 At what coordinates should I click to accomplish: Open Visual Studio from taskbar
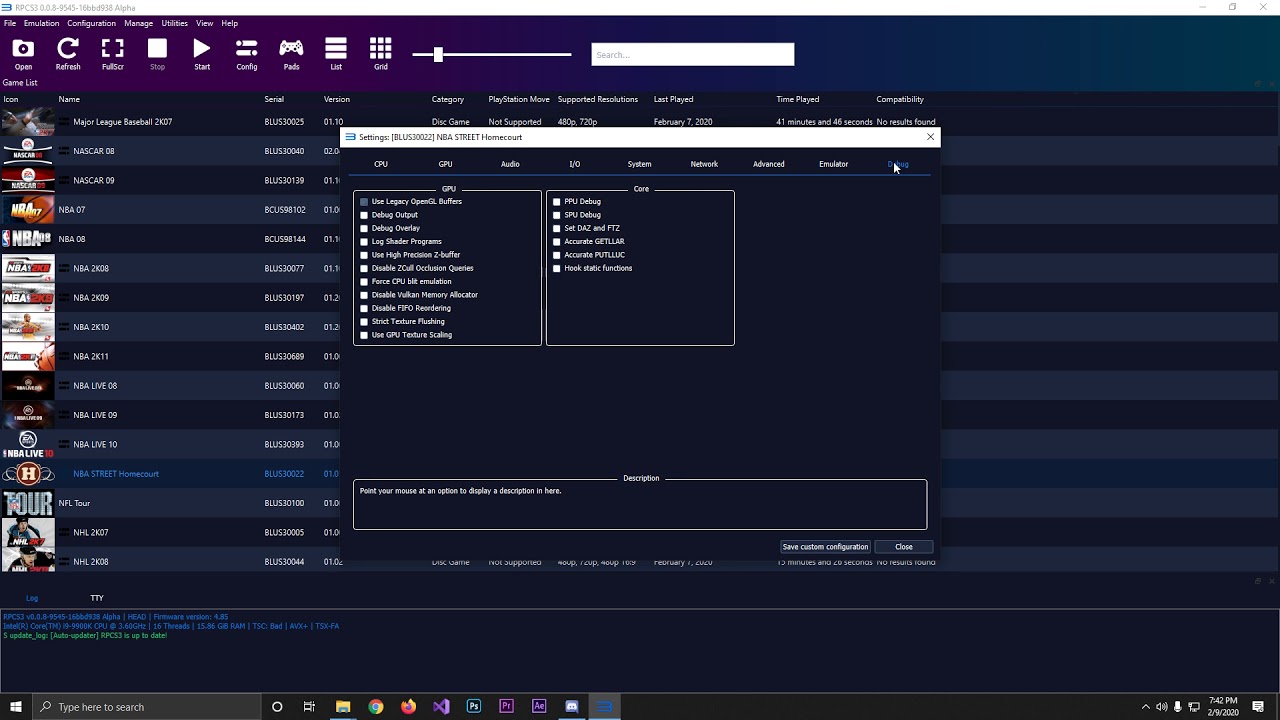click(x=441, y=707)
